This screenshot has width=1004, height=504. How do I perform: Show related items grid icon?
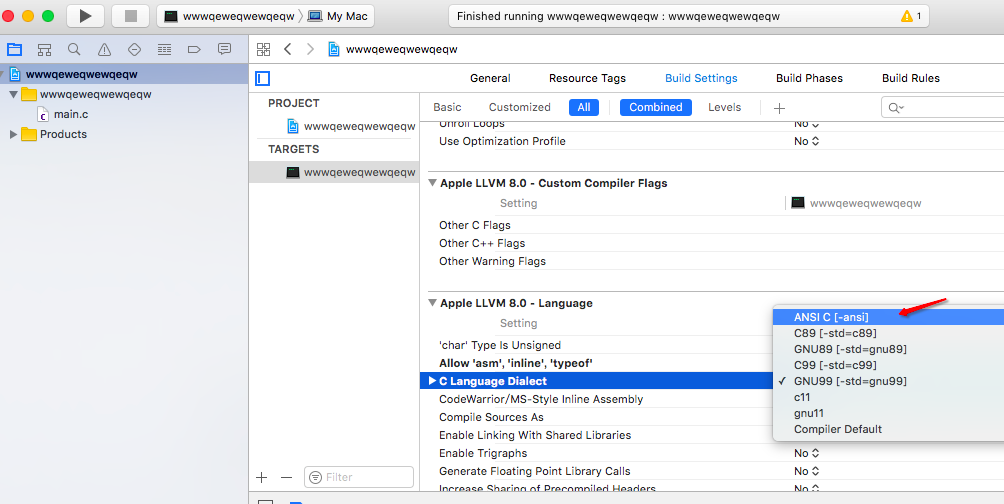(263, 49)
